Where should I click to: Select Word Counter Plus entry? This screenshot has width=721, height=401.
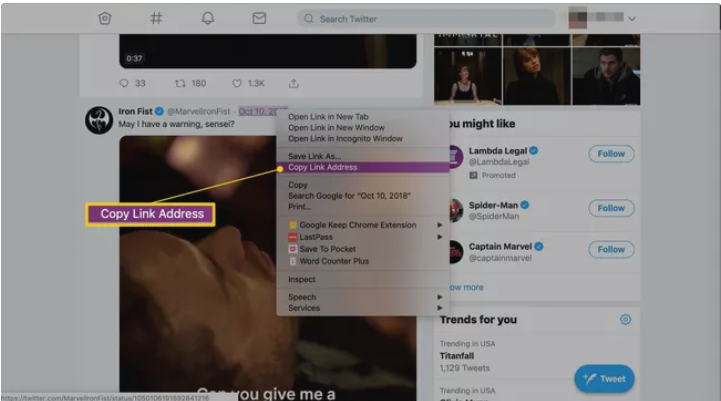click(x=363, y=261)
